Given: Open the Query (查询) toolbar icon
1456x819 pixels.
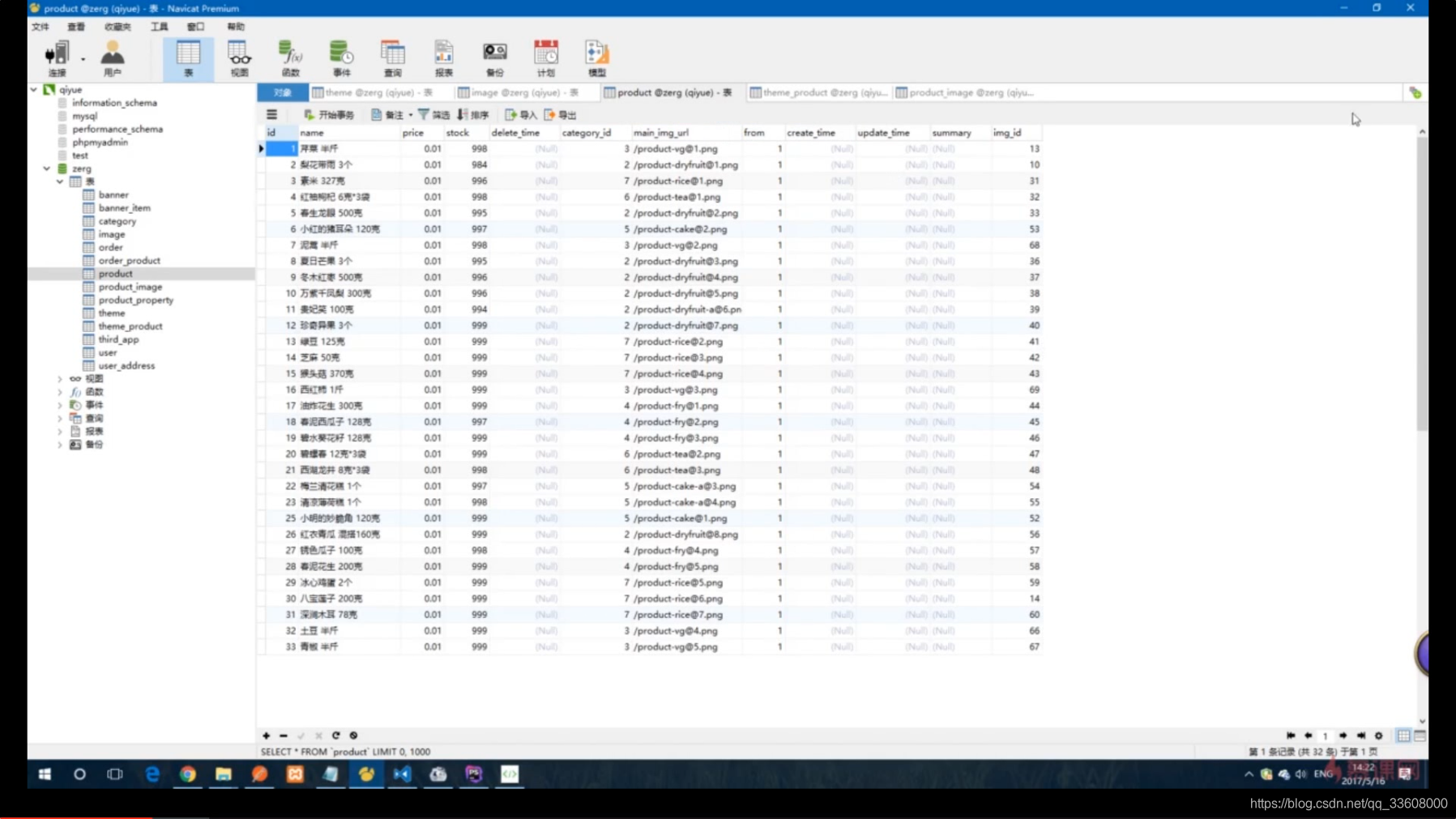Looking at the screenshot, I should (393, 59).
